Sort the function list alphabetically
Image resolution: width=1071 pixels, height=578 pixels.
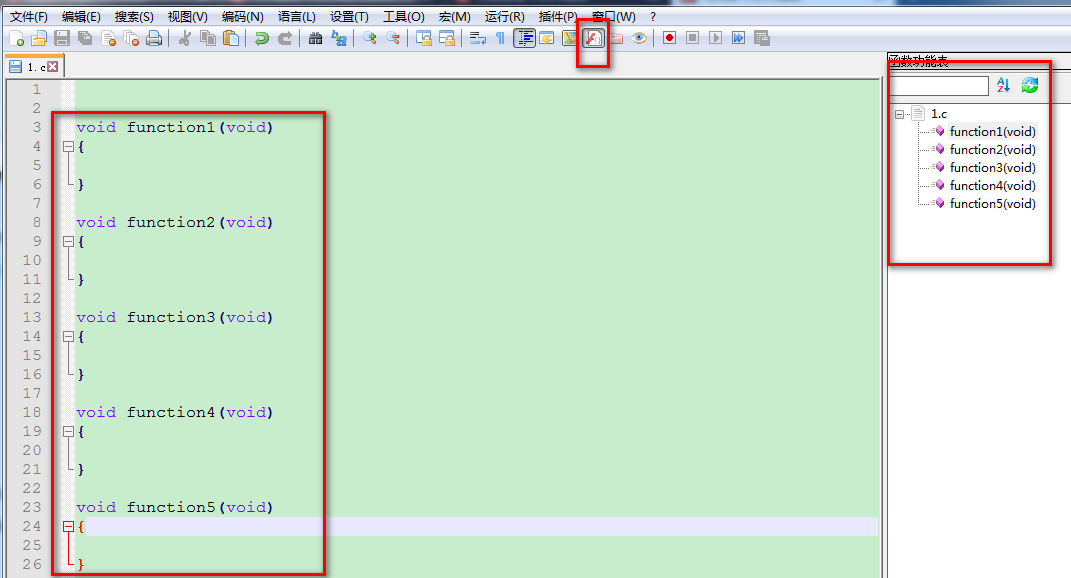1002,85
